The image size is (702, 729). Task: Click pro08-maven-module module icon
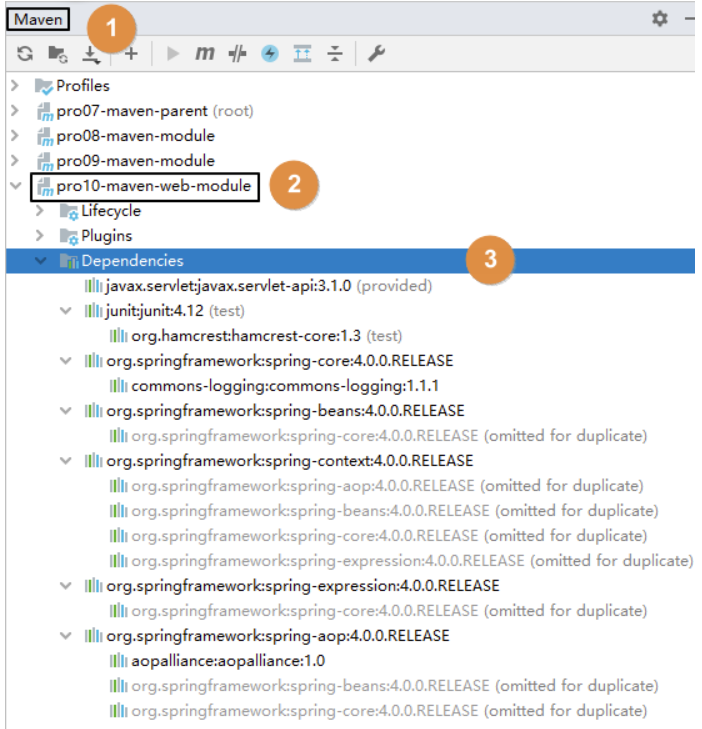45,137
